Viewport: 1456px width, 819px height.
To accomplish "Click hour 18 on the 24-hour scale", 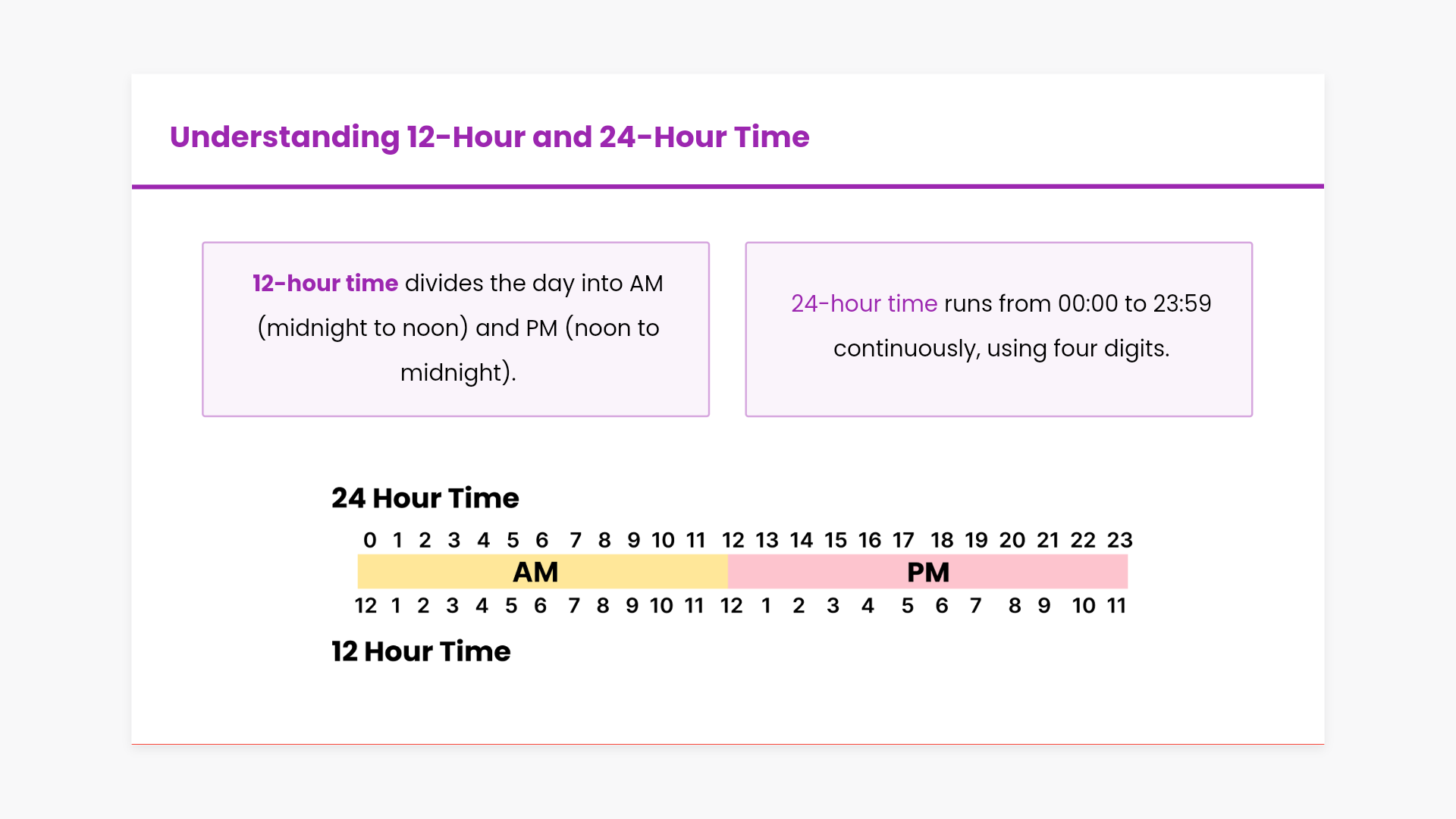I will pyautogui.click(x=942, y=541).
